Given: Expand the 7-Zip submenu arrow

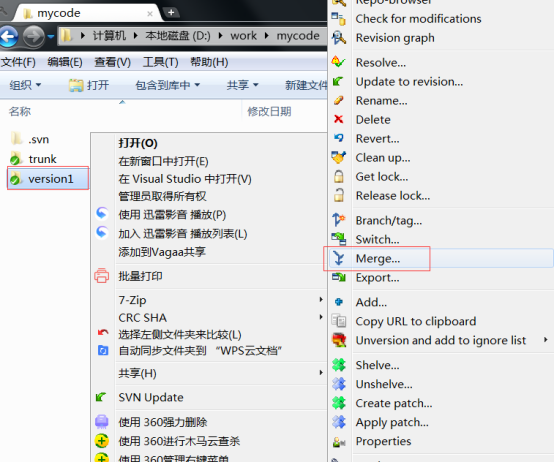Looking at the screenshot, I should pos(321,300).
